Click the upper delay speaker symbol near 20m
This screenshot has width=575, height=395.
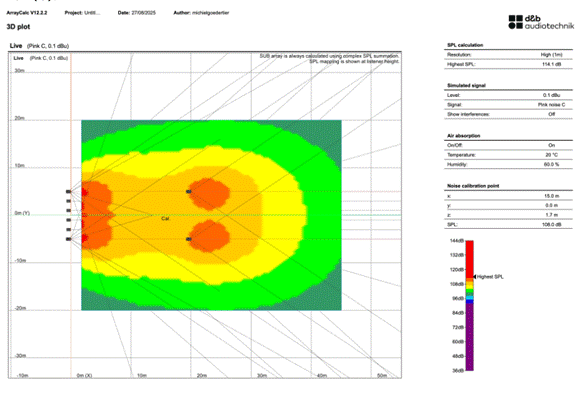188,191
